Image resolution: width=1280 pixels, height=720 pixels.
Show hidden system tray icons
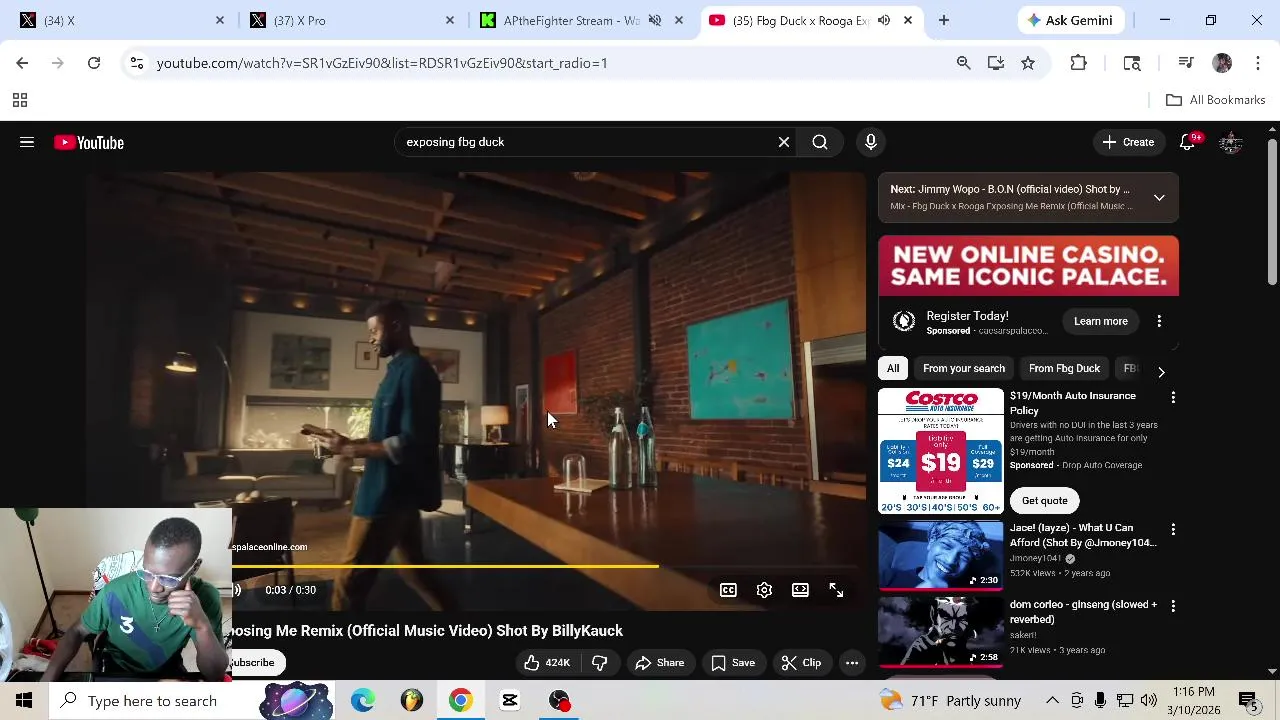click(1052, 701)
